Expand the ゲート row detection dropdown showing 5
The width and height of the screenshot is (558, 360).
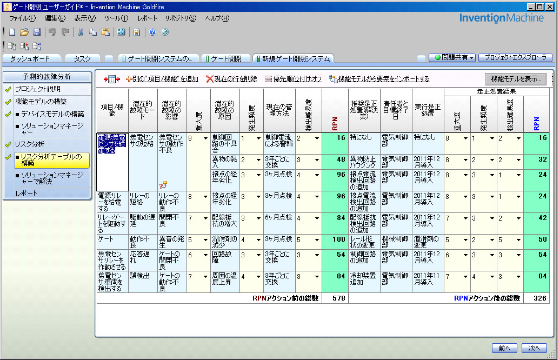click(x=308, y=240)
